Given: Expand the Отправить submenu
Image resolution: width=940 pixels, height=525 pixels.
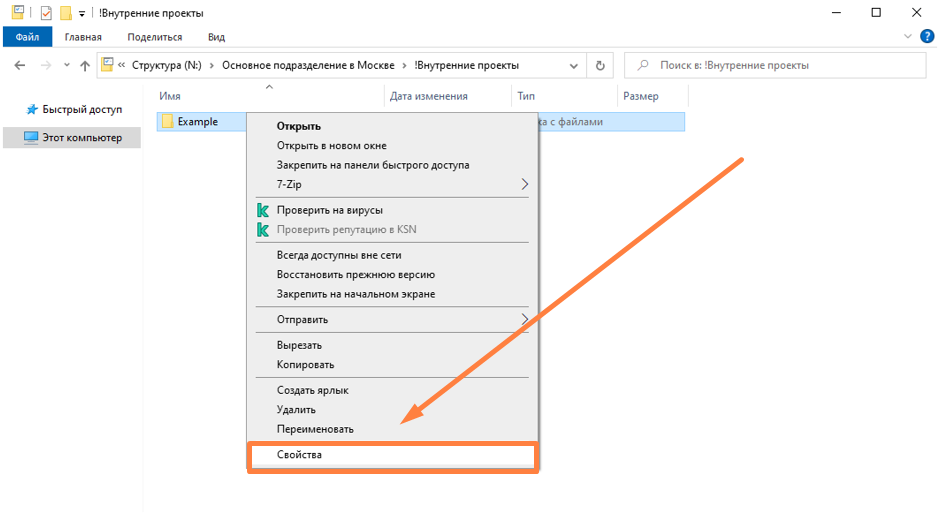Looking at the screenshot, I should tap(524, 319).
